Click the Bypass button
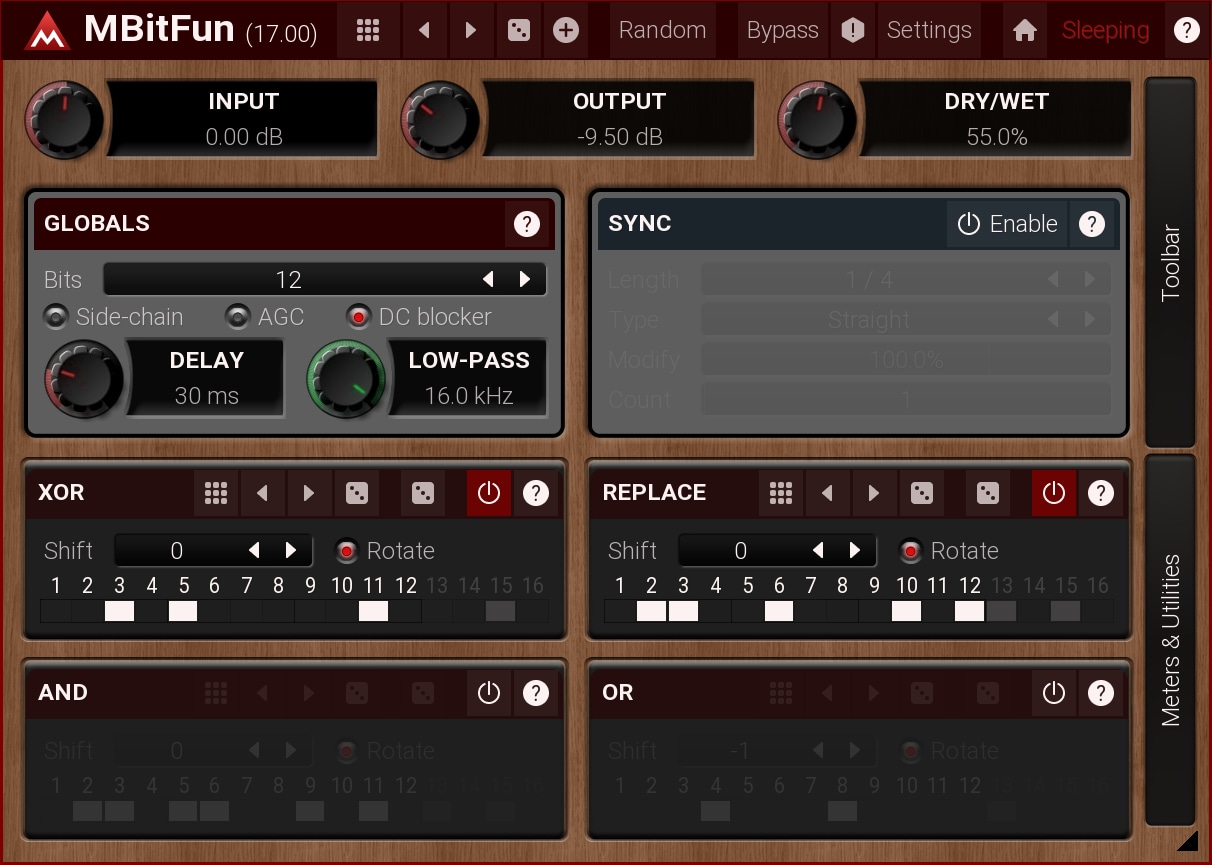Image resolution: width=1212 pixels, height=865 pixels. coord(782,30)
